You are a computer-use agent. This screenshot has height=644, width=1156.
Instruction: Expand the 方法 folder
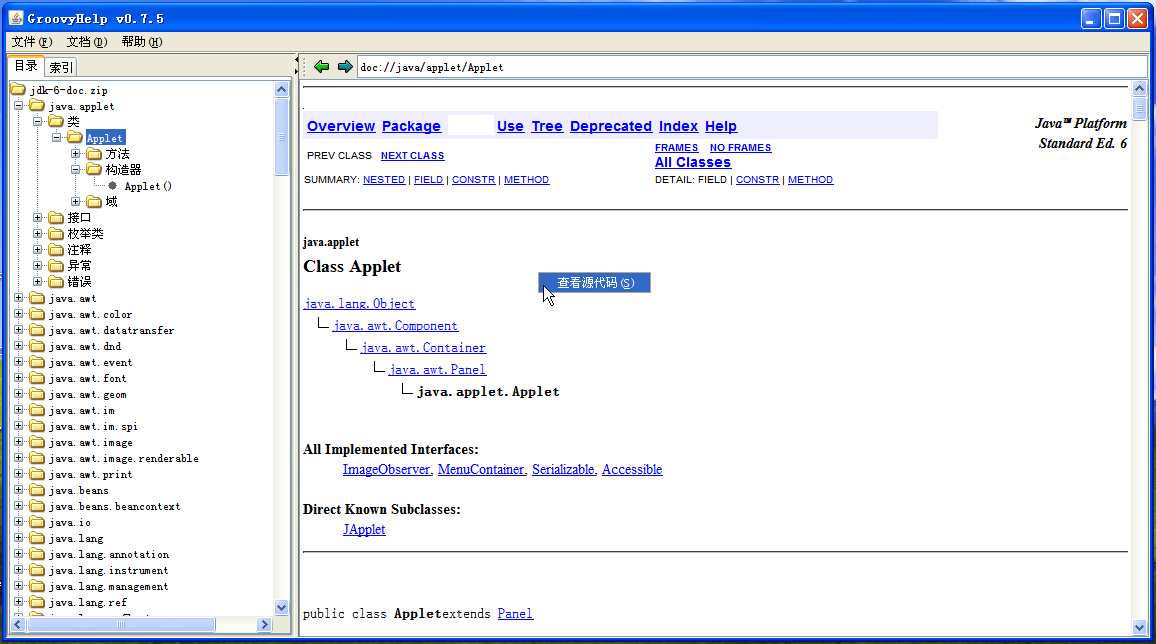75,154
